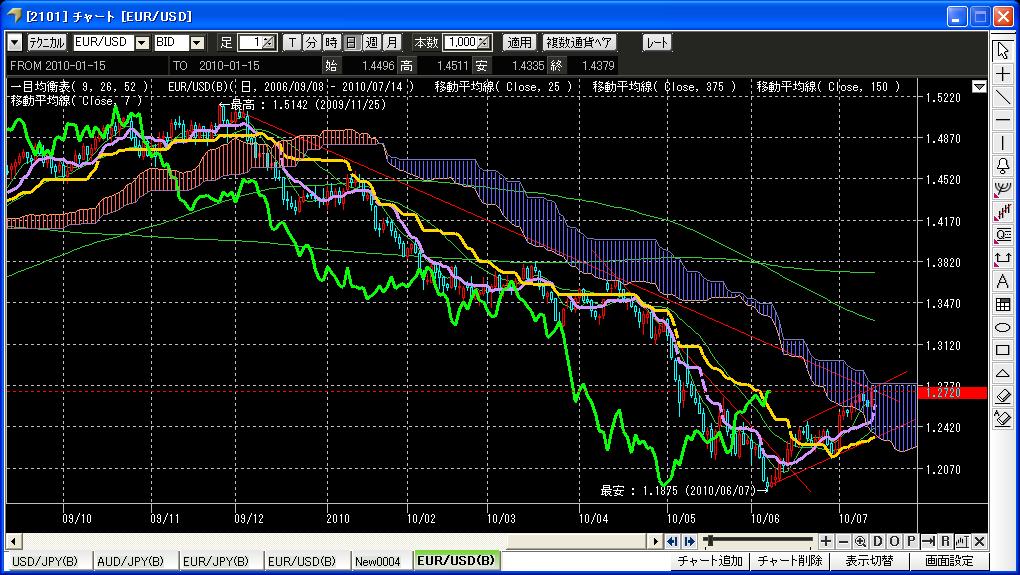Jump chart back with left blue arrow

pyautogui.click(x=673, y=541)
